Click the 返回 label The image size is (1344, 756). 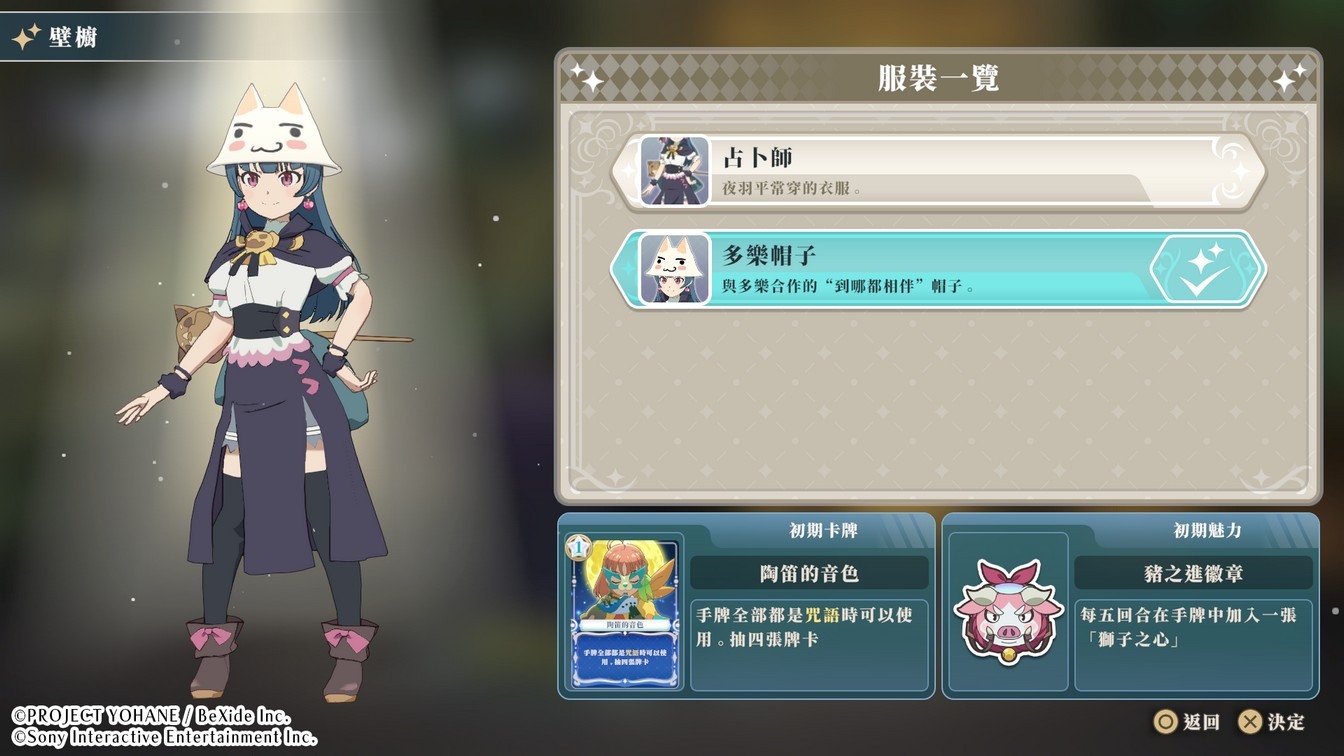1201,722
